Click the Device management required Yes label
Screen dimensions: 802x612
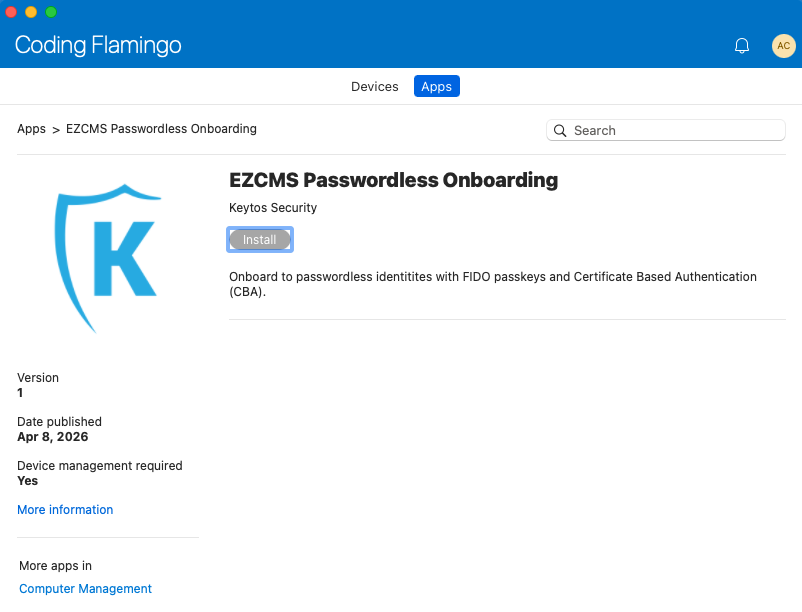25,480
